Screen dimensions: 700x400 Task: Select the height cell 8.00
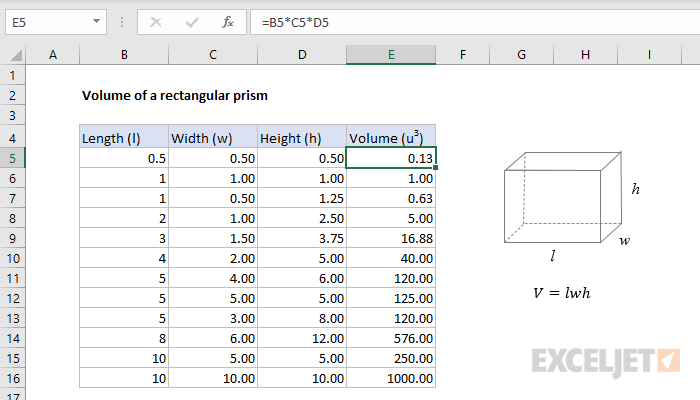tap(302, 318)
